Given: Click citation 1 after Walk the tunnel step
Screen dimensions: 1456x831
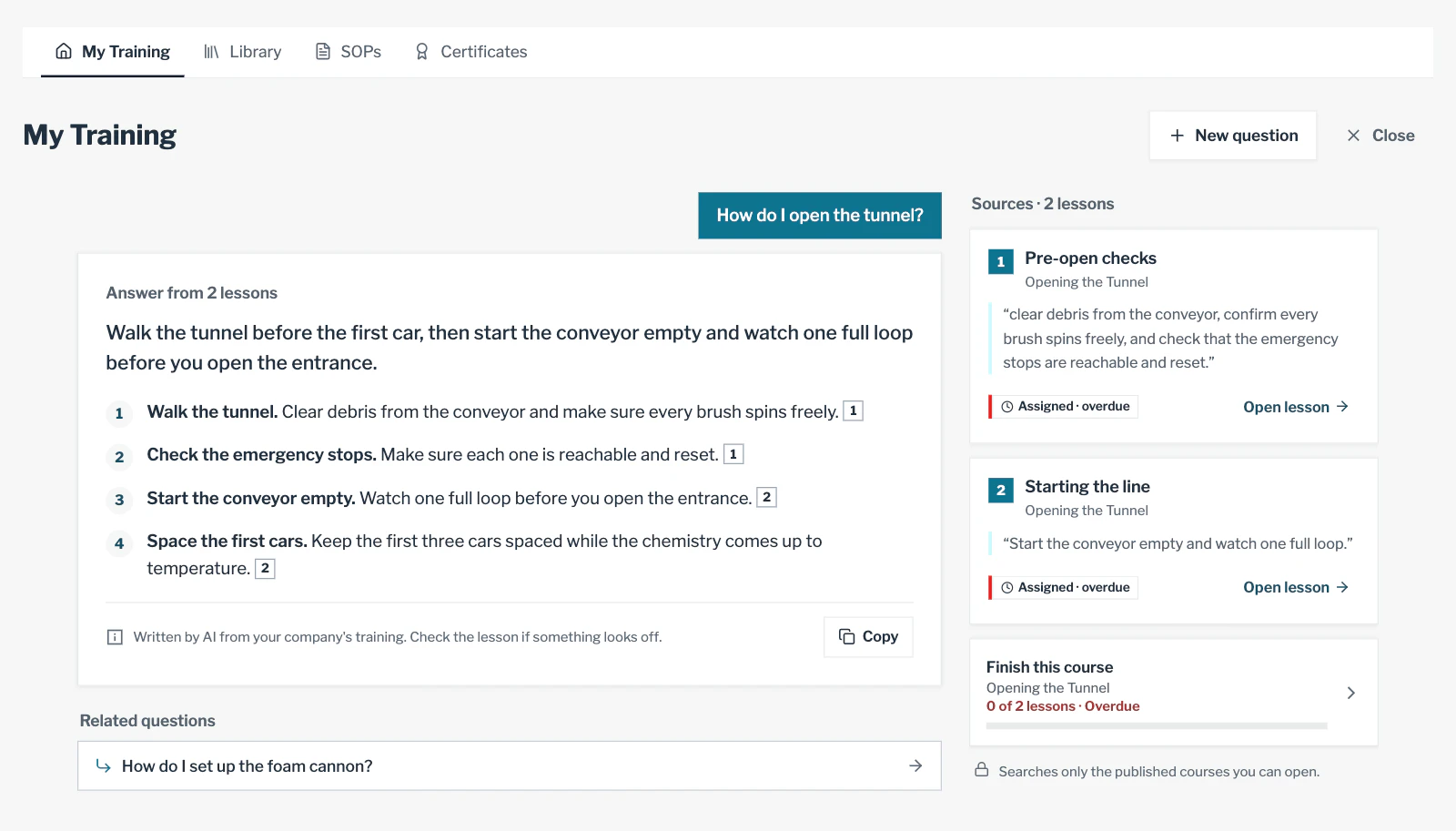Looking at the screenshot, I should pyautogui.click(x=853, y=411).
